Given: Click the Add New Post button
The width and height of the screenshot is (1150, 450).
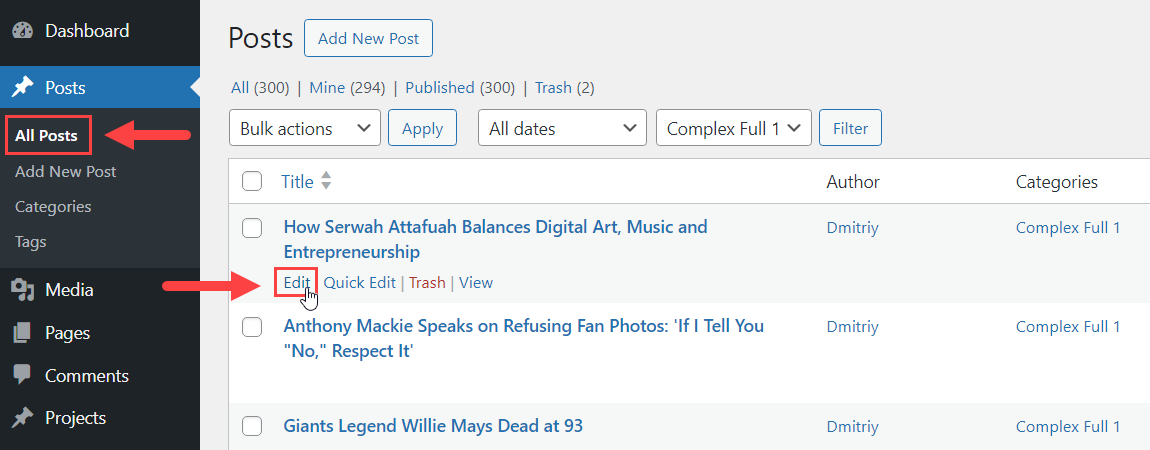Looking at the screenshot, I should coord(368,39).
